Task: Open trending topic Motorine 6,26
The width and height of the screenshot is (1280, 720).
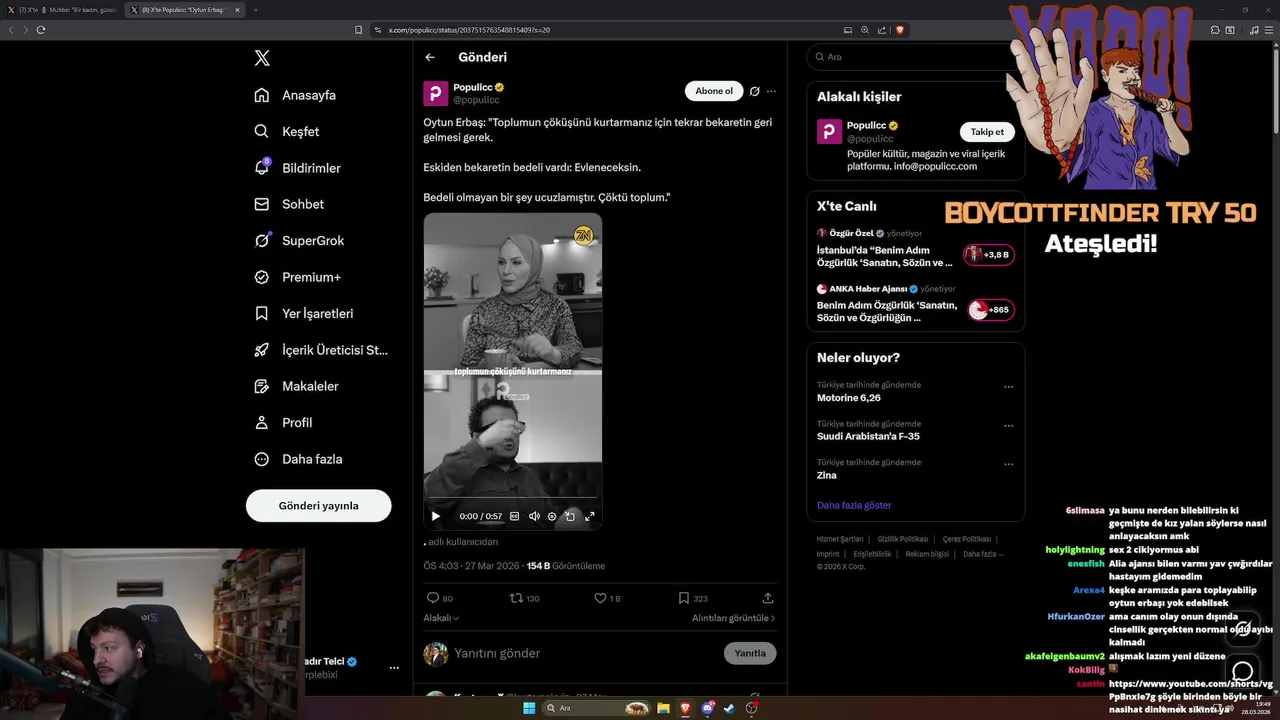Action: (x=849, y=398)
